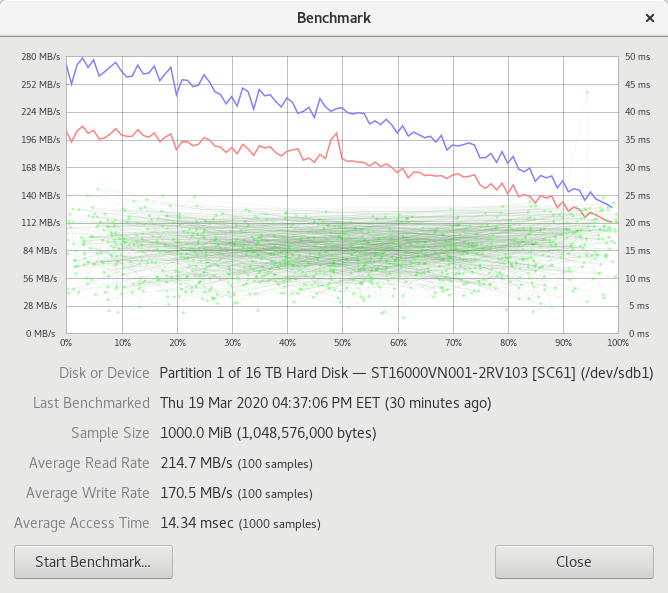This screenshot has width=668, height=593.
Task: Click the 90% x-axis label
Action: pyautogui.click(x=563, y=343)
